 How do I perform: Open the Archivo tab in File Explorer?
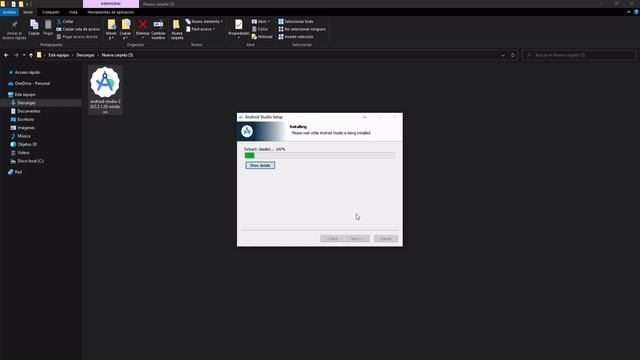[9, 12]
